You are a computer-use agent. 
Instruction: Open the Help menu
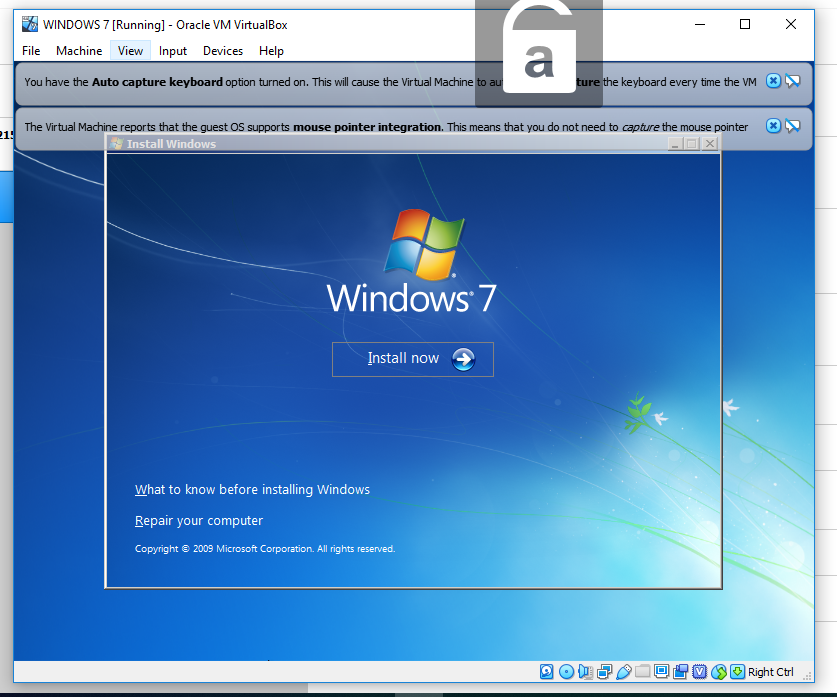(x=271, y=51)
